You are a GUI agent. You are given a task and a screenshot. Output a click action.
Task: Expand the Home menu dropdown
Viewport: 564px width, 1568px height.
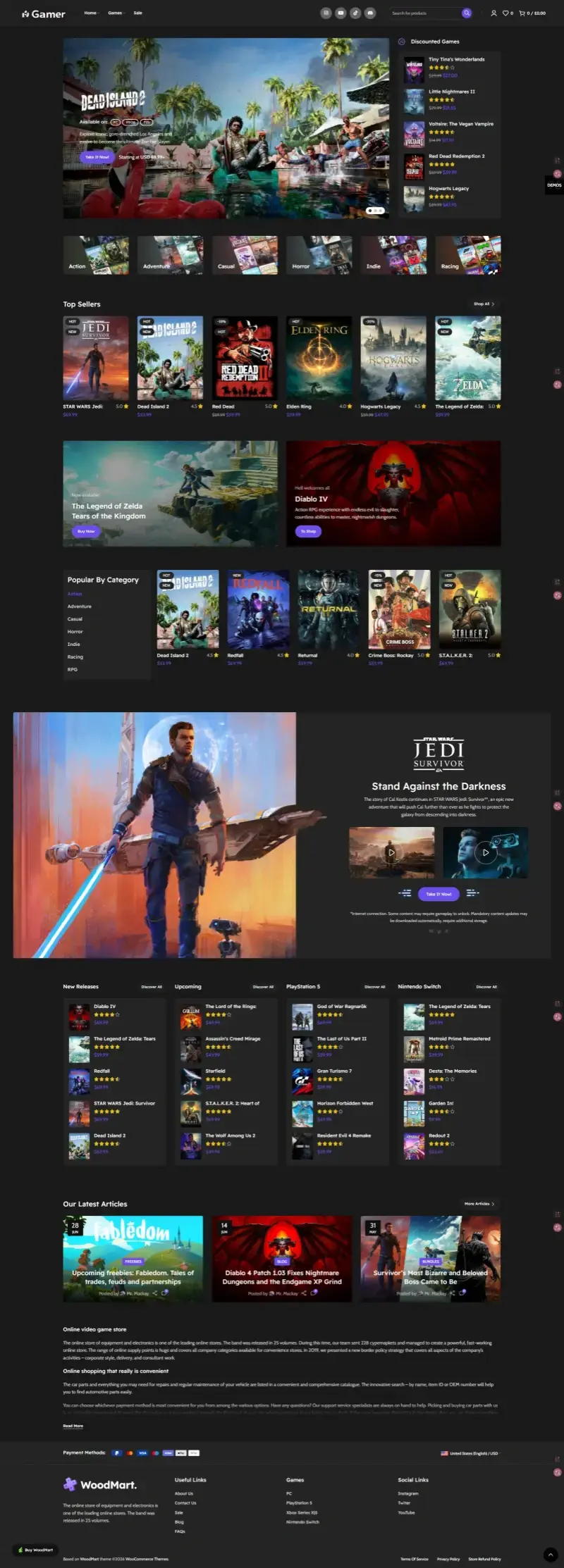click(91, 13)
